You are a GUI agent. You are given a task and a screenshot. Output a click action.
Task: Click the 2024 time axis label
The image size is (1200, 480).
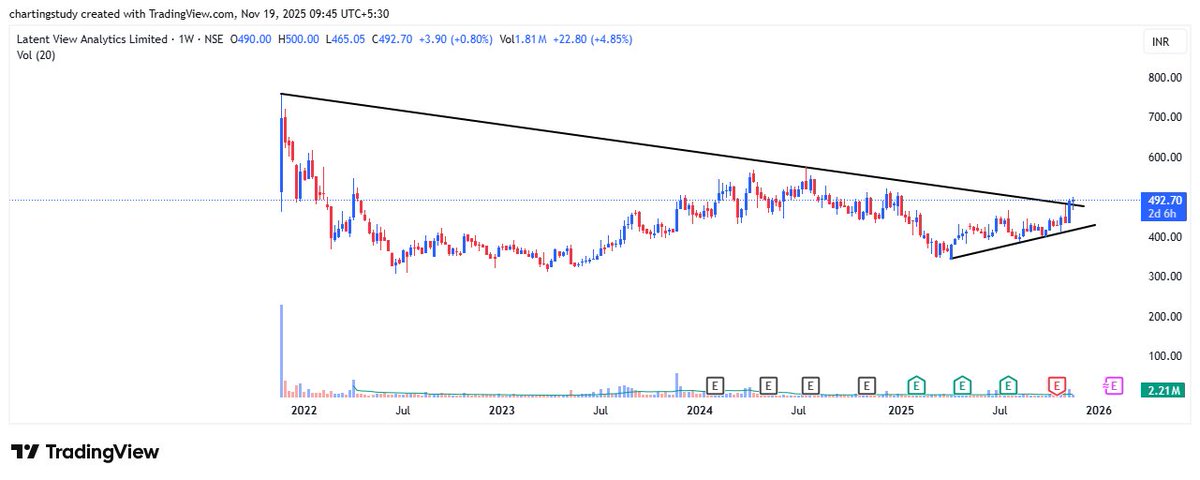[x=701, y=410]
